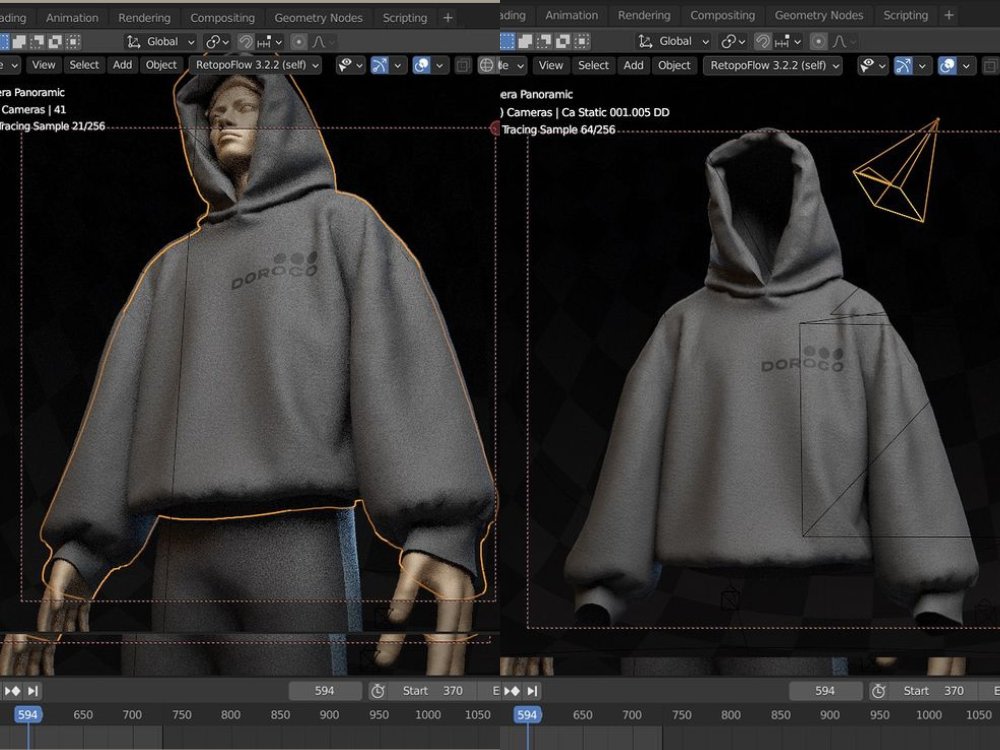
Task: Open snapping options dropdown in left window
Action: (x=270, y=42)
